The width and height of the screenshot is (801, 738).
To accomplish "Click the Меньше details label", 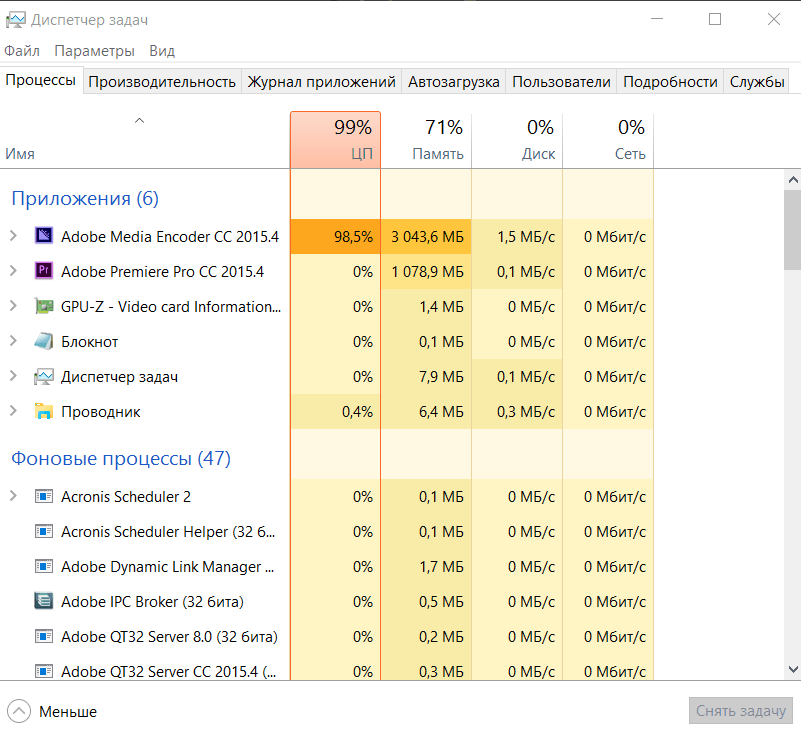I will tap(68, 711).
